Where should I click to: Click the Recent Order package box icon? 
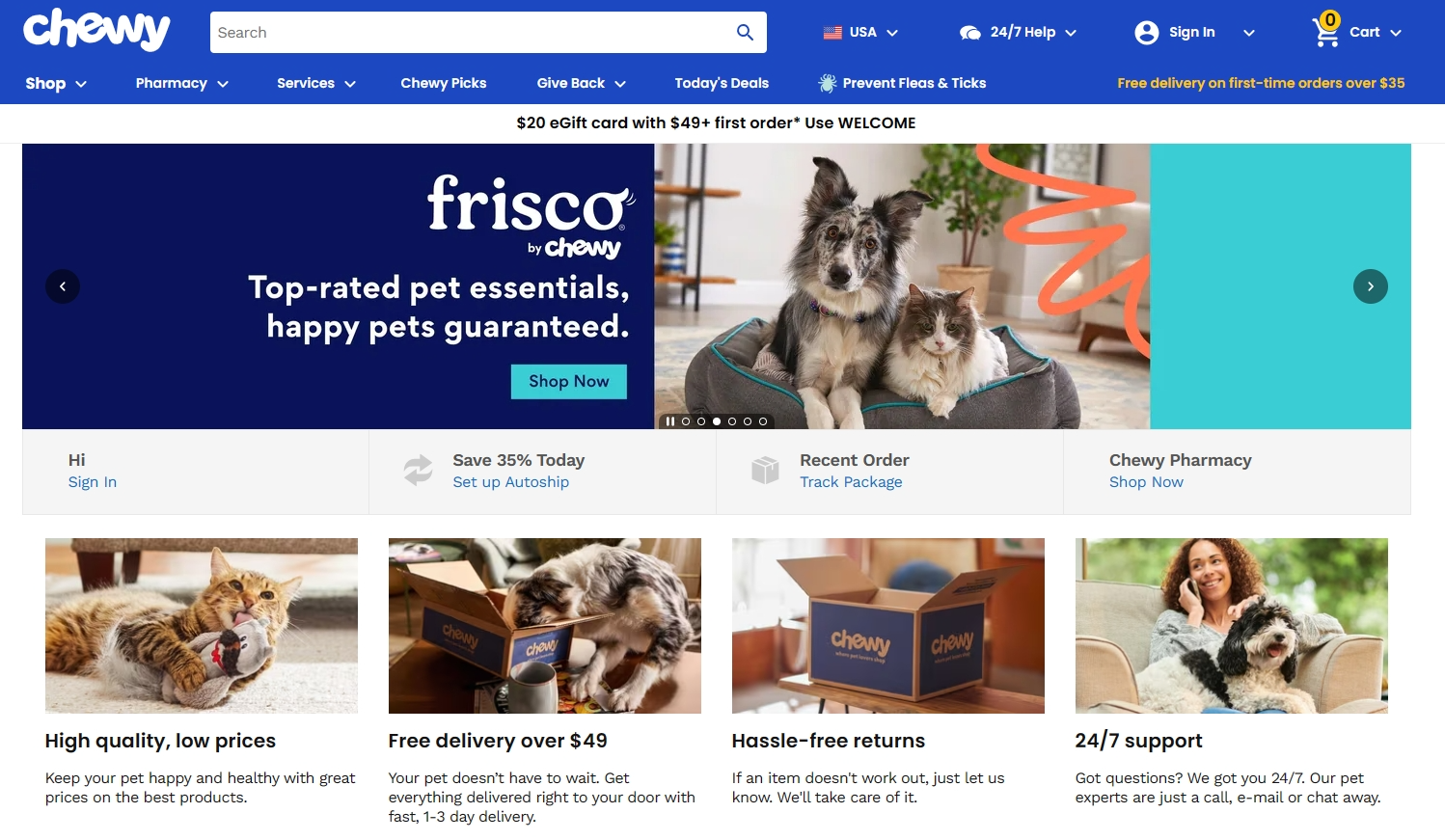pyautogui.click(x=765, y=470)
